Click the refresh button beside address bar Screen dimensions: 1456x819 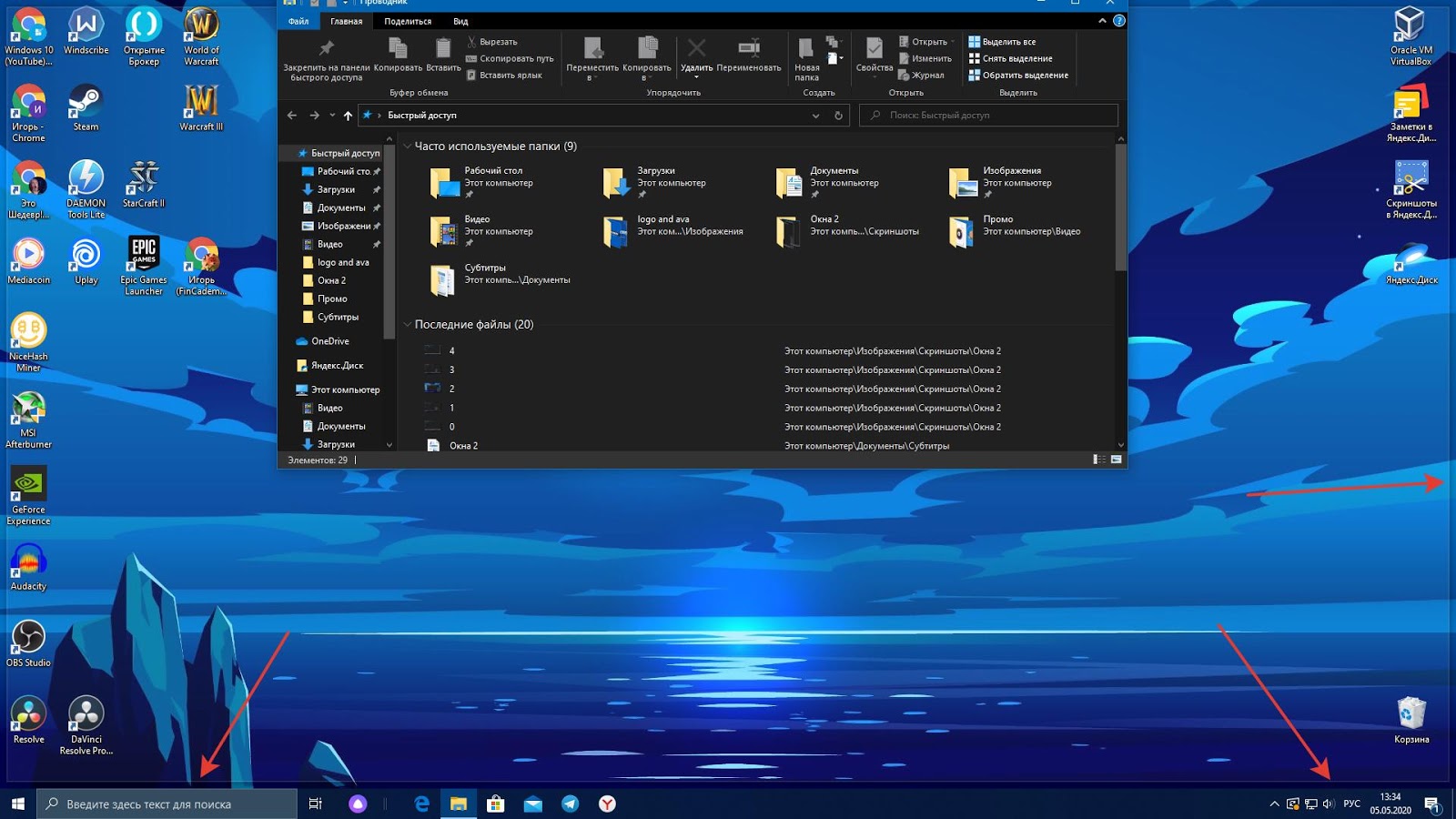click(x=838, y=116)
